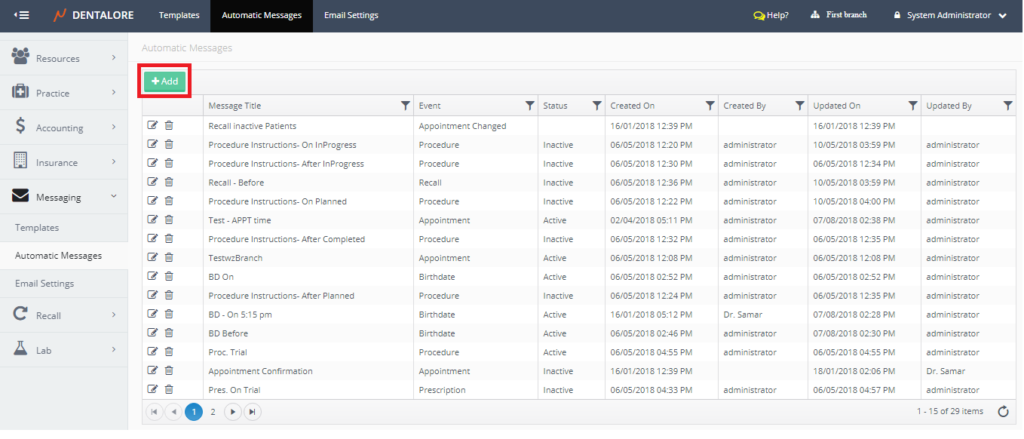This screenshot has height=439, width=1024.
Task: Open the Email Settings top tab
Action: click(x=350, y=16)
